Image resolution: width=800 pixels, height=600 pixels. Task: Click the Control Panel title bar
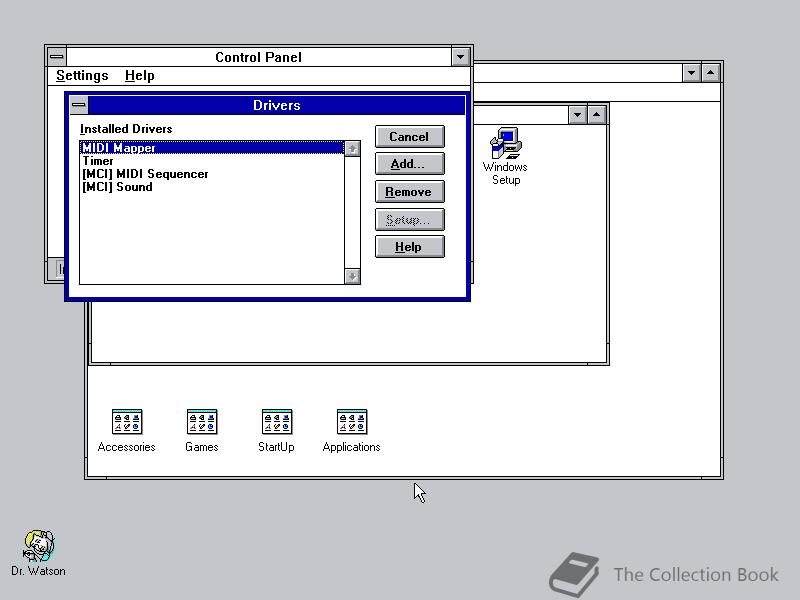click(259, 57)
